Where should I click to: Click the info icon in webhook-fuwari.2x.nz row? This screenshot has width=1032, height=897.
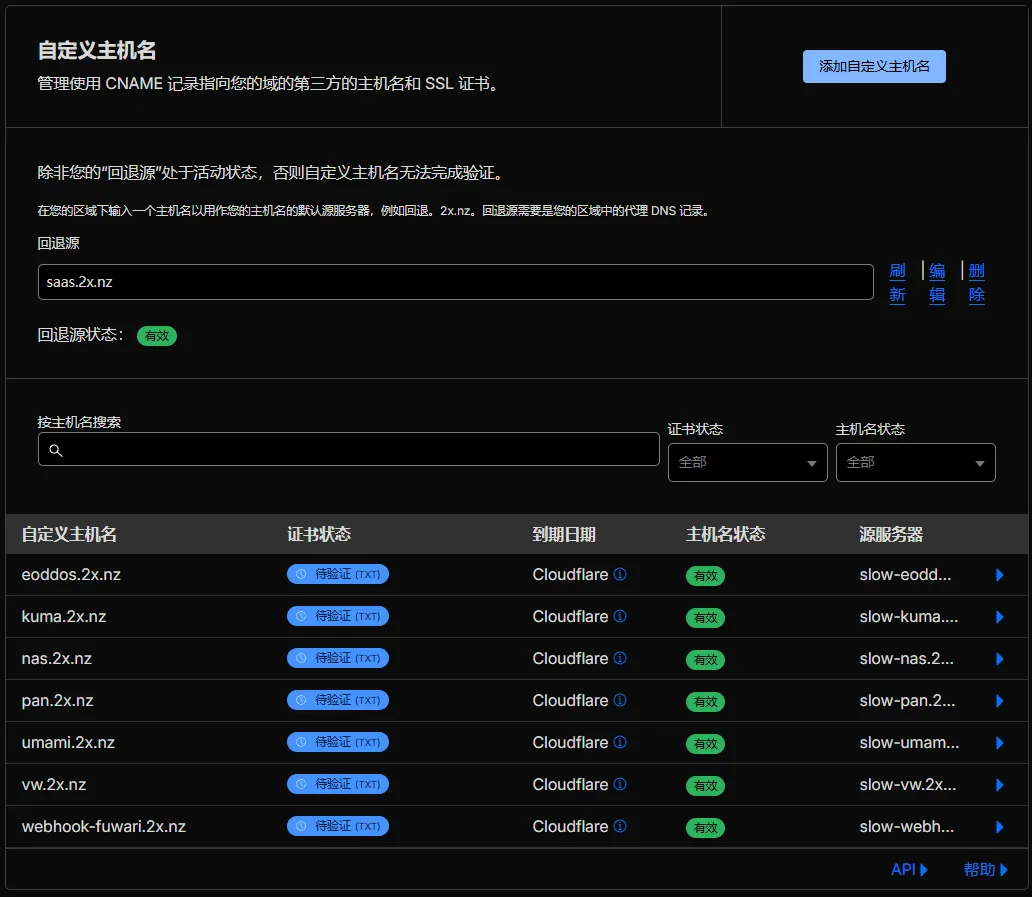point(620,827)
